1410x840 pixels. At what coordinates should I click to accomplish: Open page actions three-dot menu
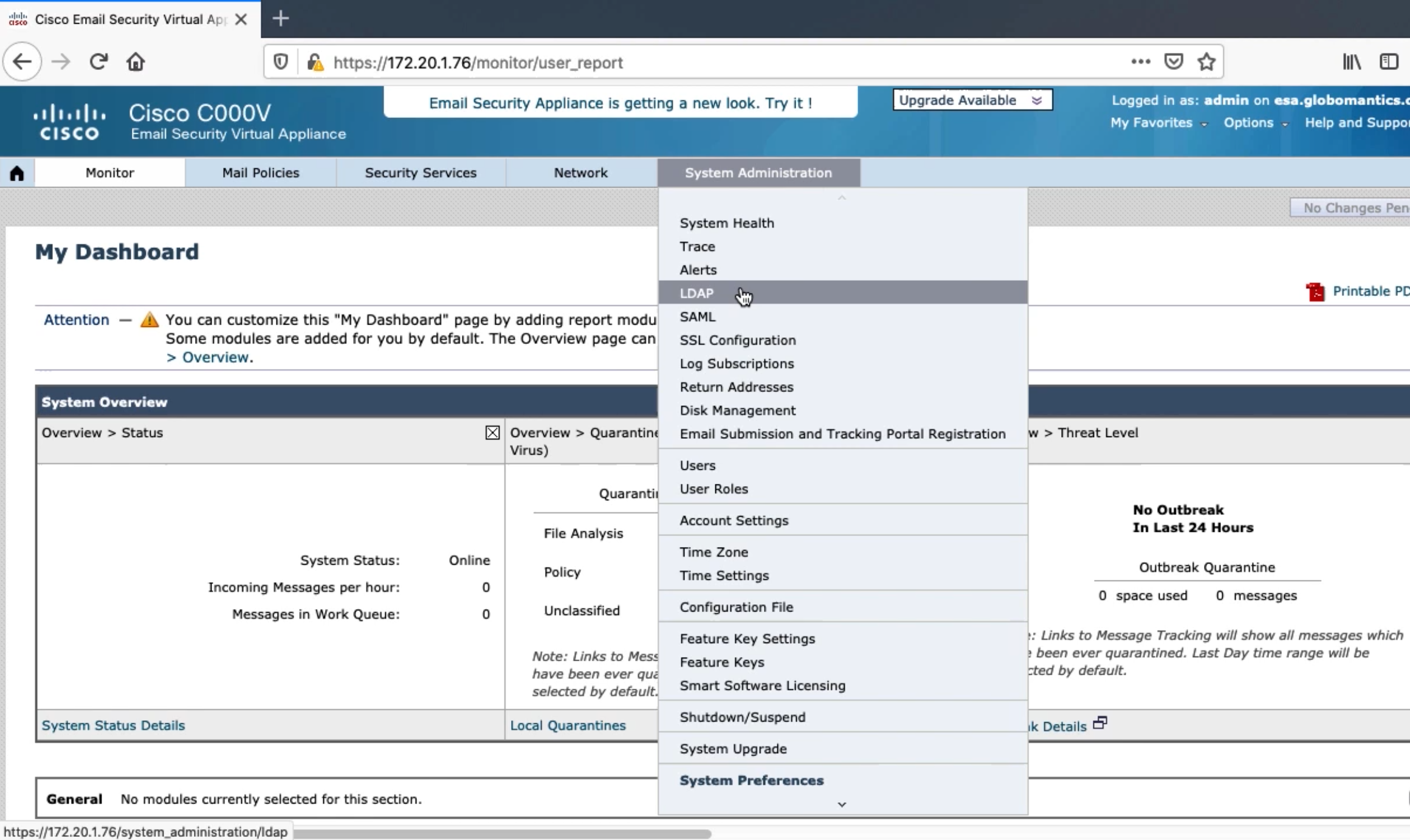point(1141,61)
